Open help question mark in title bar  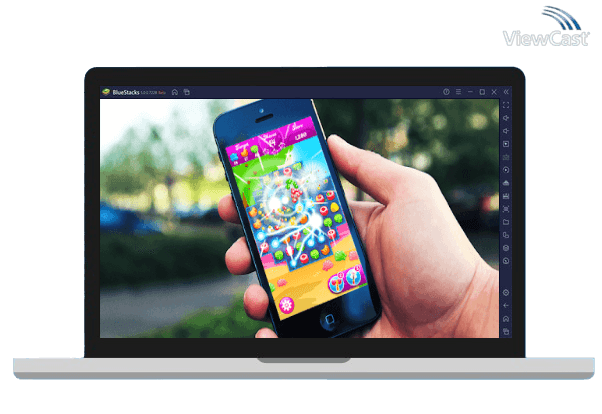(x=446, y=92)
